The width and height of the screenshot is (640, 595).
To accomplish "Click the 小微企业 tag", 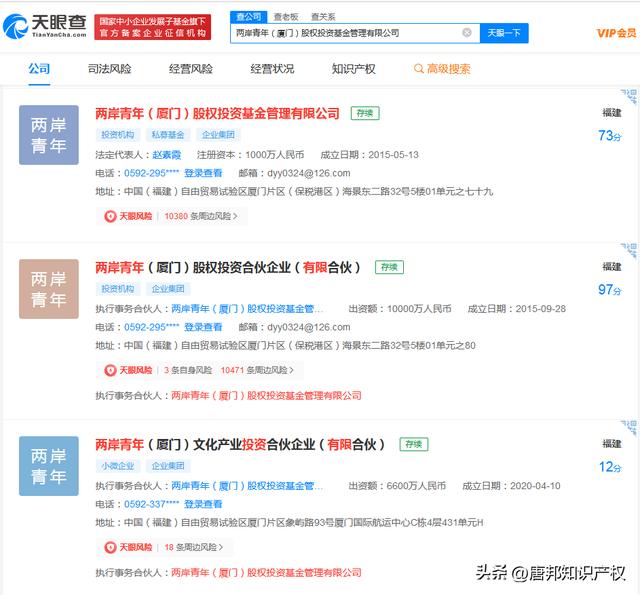I will click(118, 466).
